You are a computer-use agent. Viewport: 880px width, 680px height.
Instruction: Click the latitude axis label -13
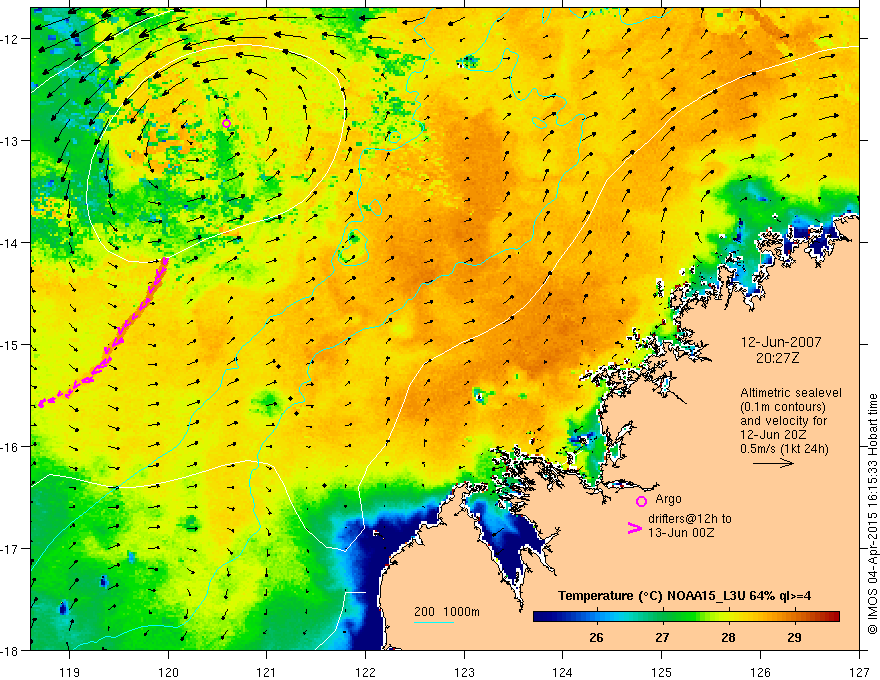click(11, 140)
